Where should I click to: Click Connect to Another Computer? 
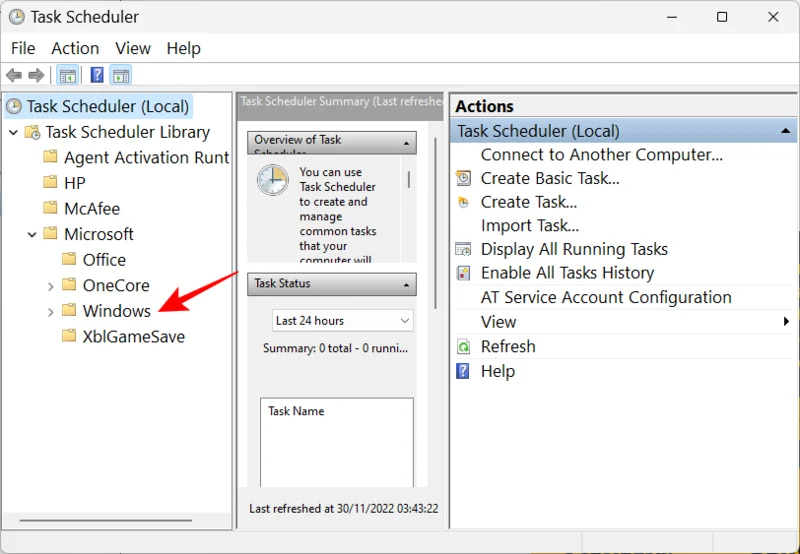click(x=601, y=154)
